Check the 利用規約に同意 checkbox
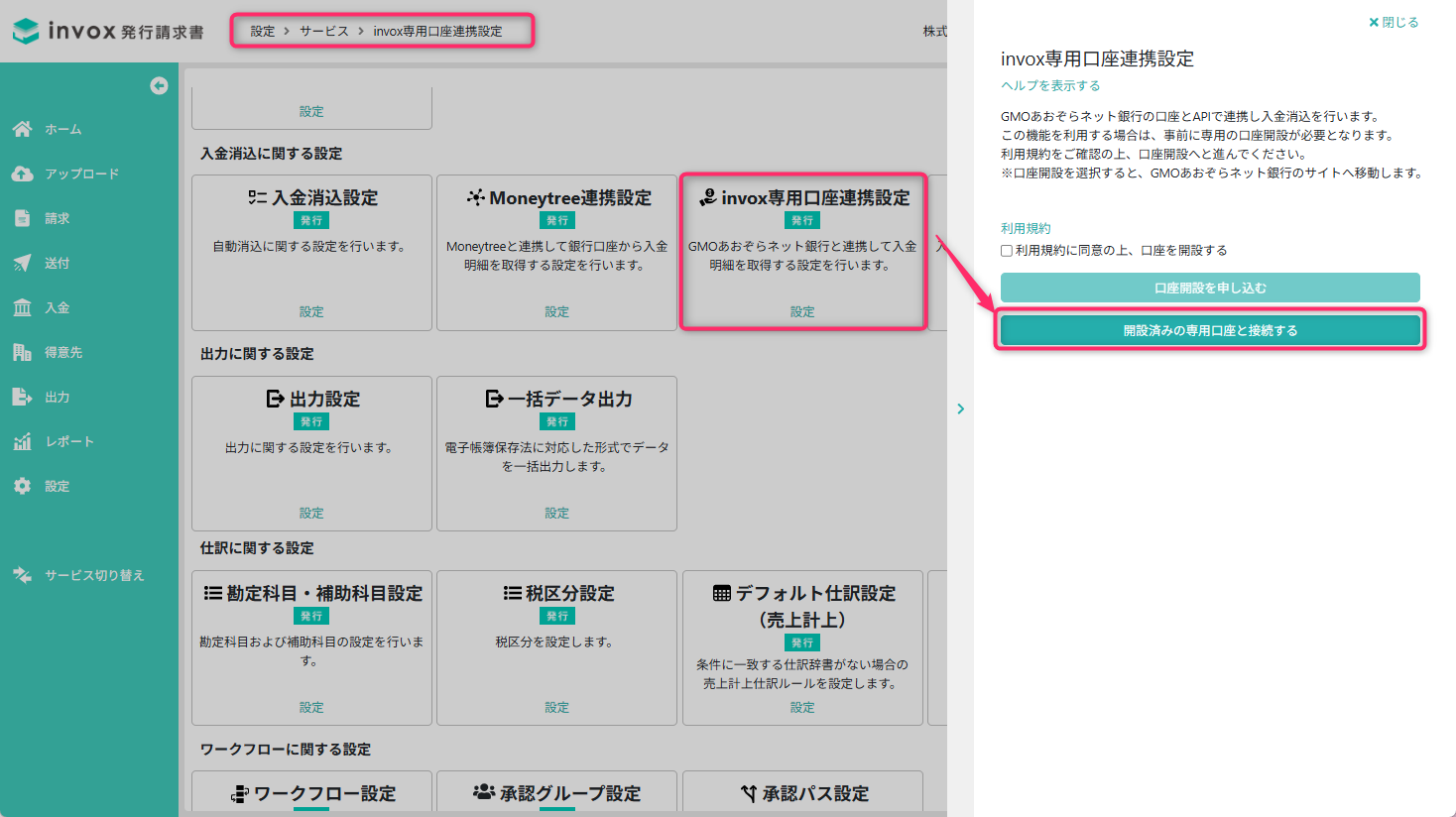The width and height of the screenshot is (1456, 817). (1007, 251)
